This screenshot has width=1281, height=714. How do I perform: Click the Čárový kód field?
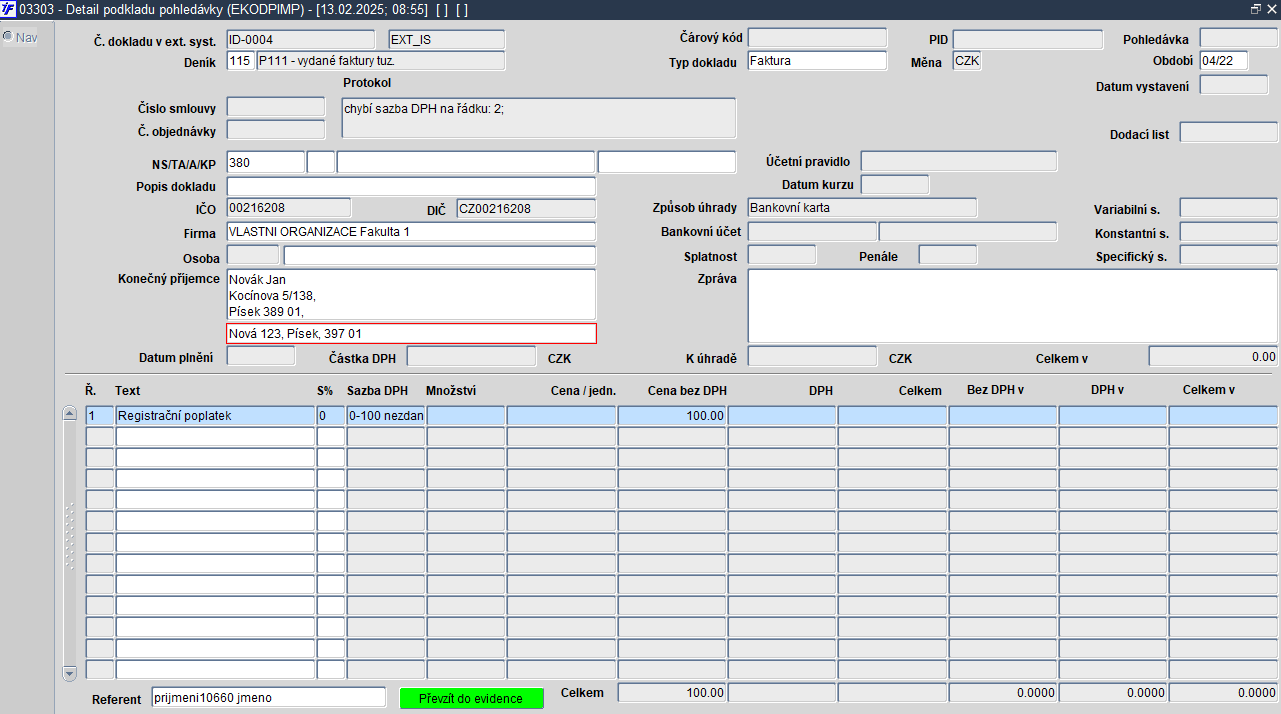click(x=817, y=38)
